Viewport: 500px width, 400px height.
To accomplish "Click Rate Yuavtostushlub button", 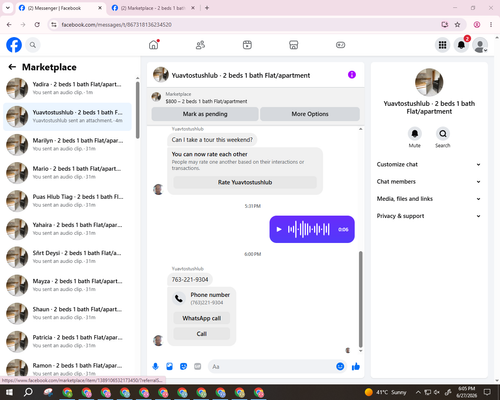I will click(x=245, y=182).
